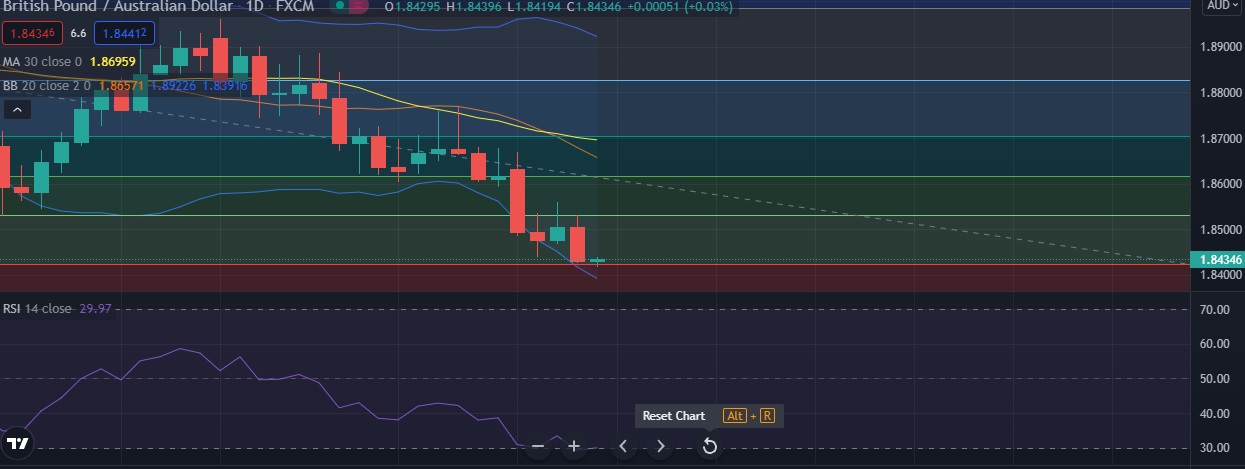Zoom out the chart with the minus icon
The height and width of the screenshot is (469, 1245).
[538, 446]
